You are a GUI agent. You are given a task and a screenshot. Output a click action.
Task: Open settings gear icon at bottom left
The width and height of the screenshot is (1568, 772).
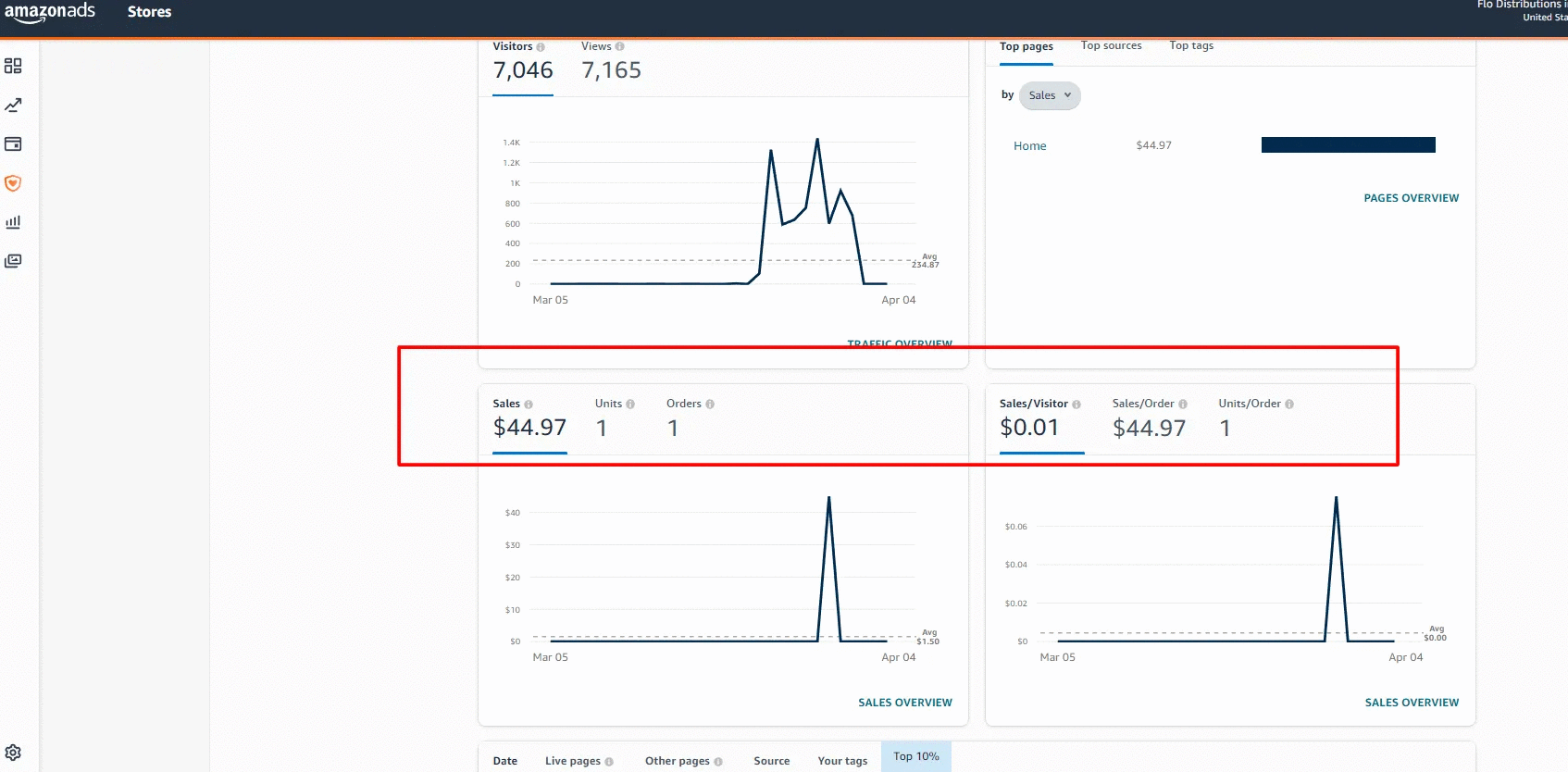pyautogui.click(x=13, y=753)
